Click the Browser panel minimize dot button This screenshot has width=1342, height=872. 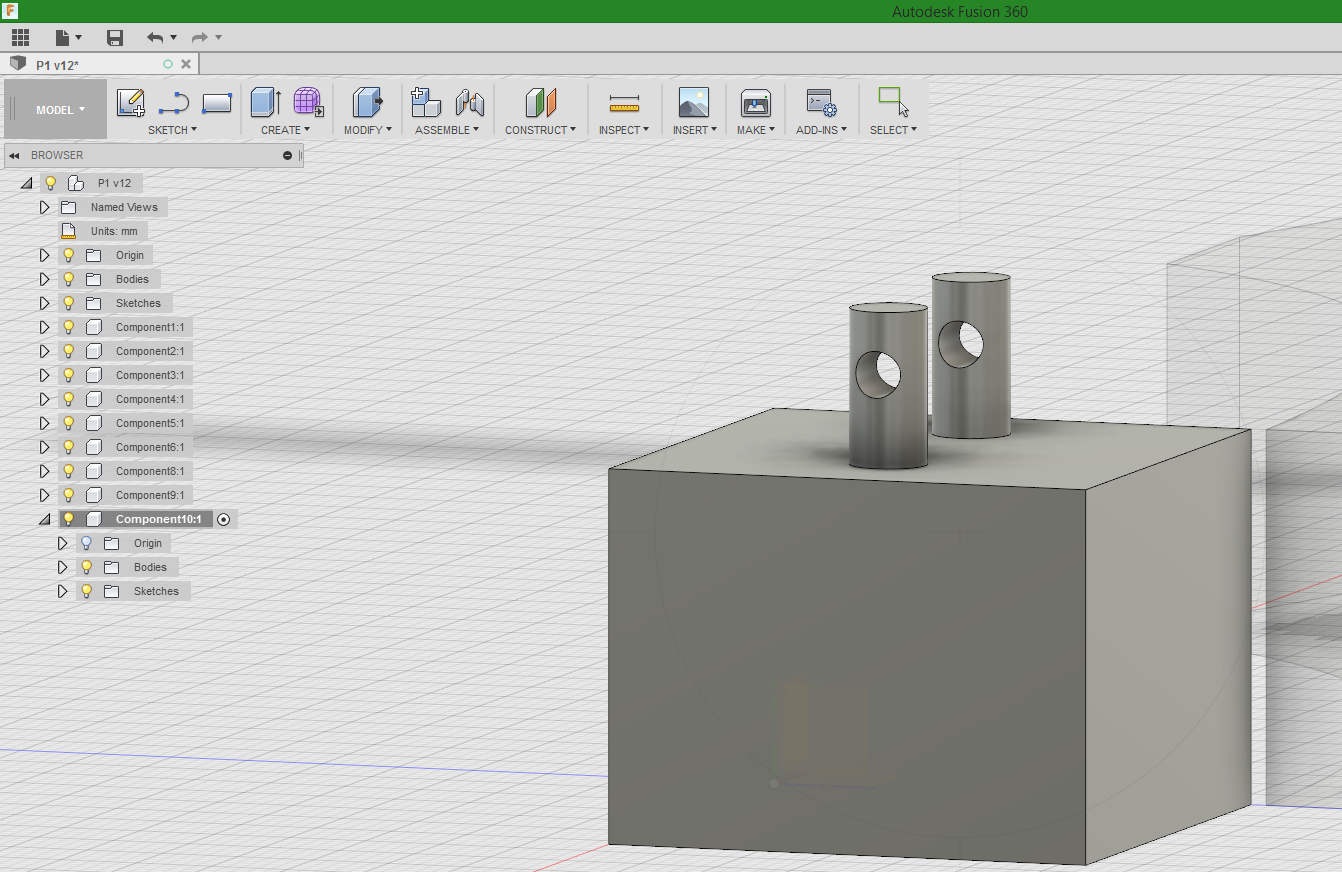click(288, 155)
